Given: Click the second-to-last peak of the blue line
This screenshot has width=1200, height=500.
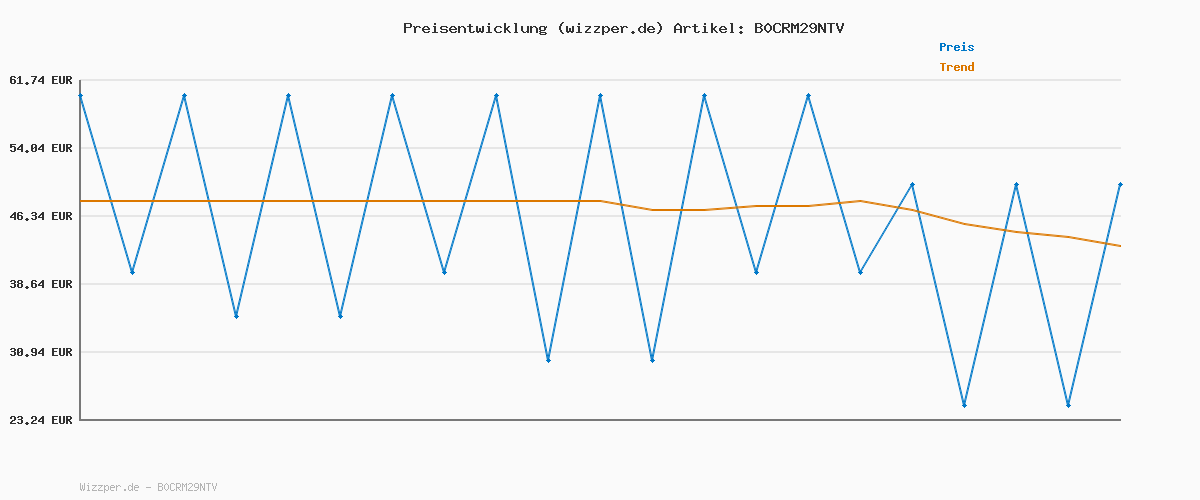Looking at the screenshot, I should coord(1016,185).
